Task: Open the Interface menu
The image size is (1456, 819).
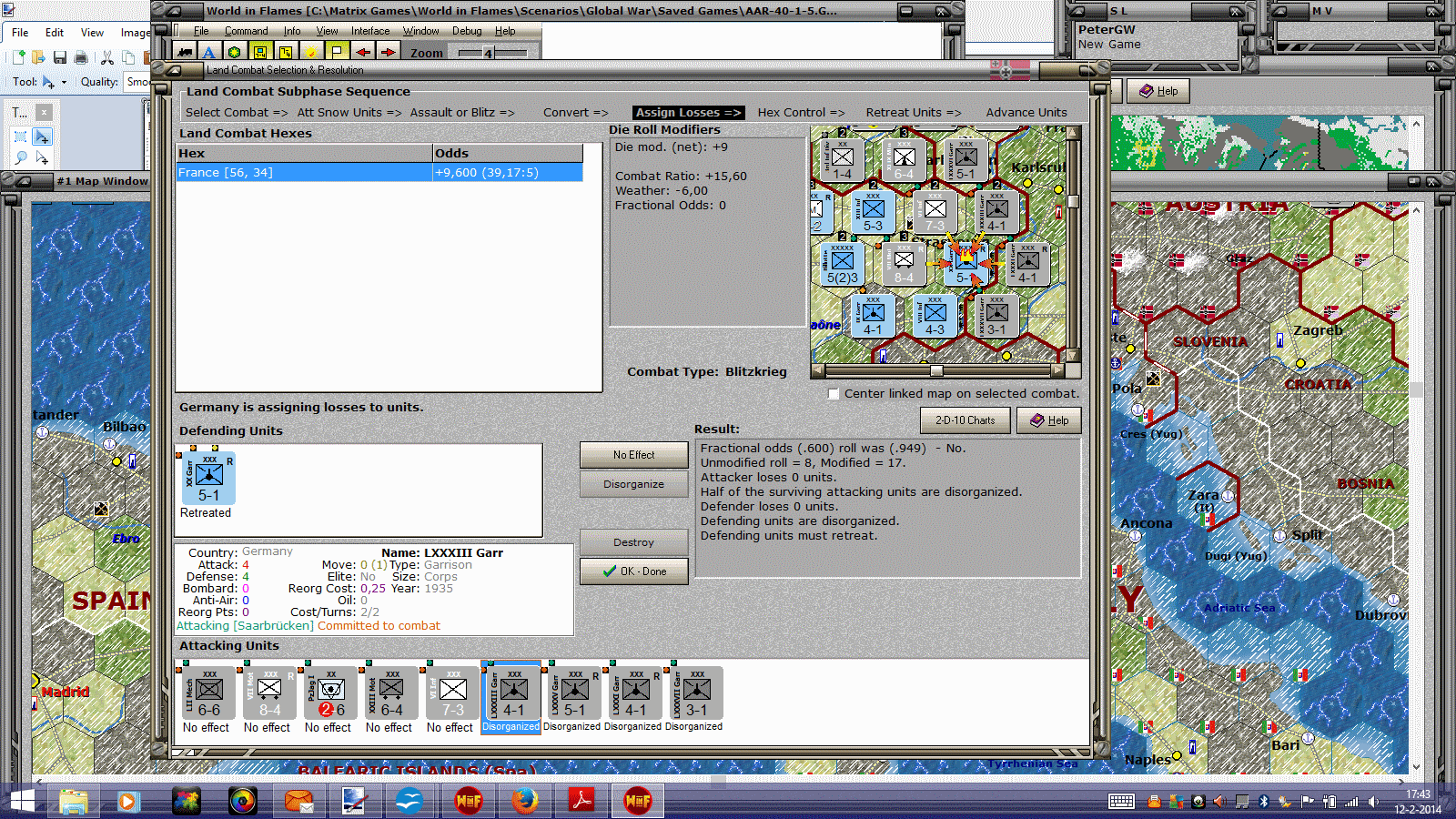Action: [370, 31]
